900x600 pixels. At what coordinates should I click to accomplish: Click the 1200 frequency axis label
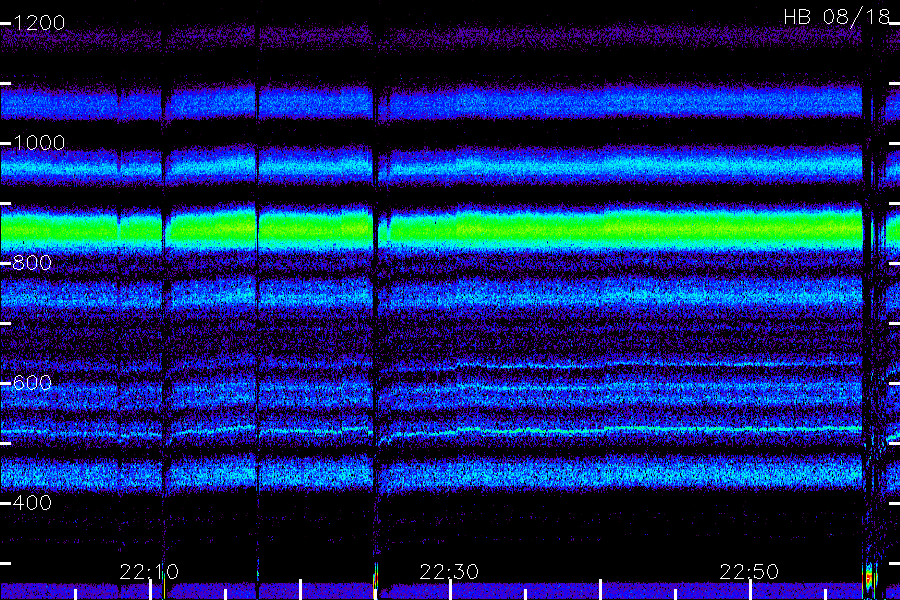39,23
